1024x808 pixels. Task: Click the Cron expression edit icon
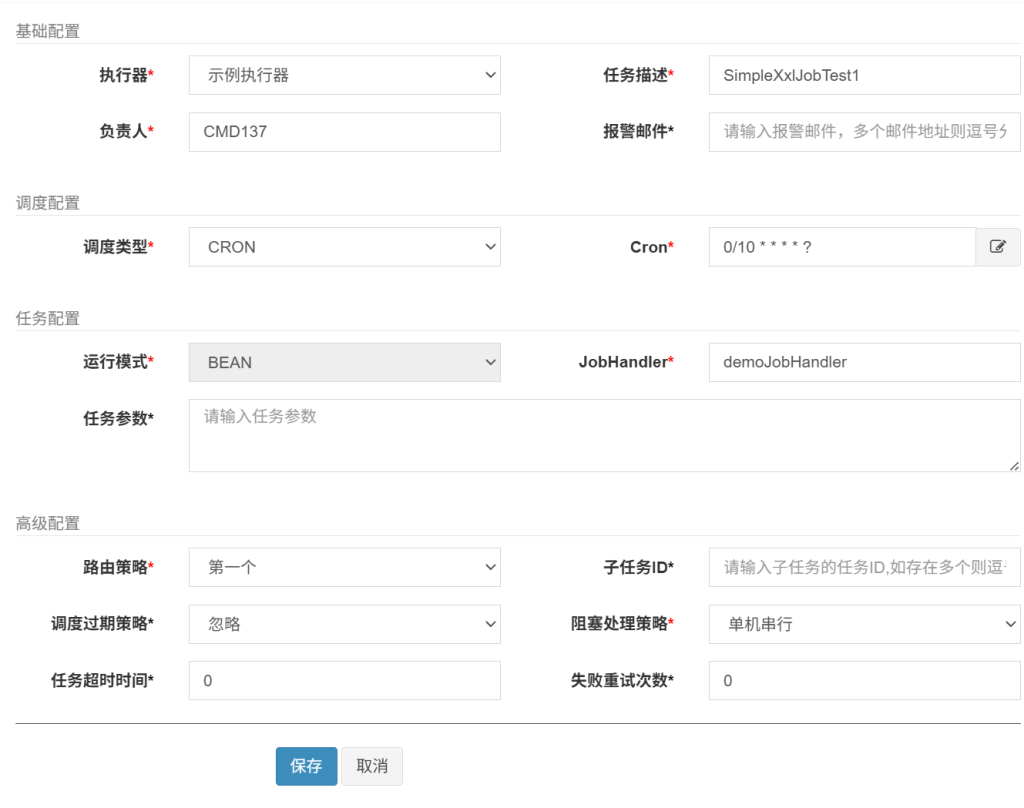[997, 247]
